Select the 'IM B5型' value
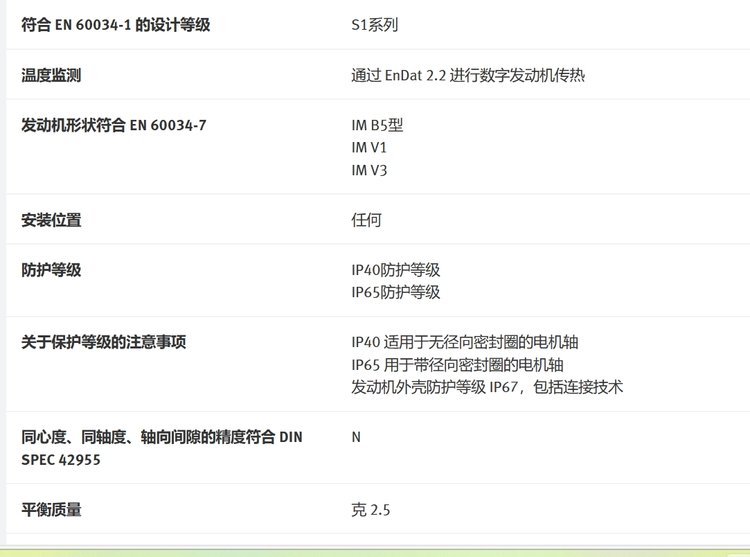The height and width of the screenshot is (557, 750). click(x=377, y=125)
